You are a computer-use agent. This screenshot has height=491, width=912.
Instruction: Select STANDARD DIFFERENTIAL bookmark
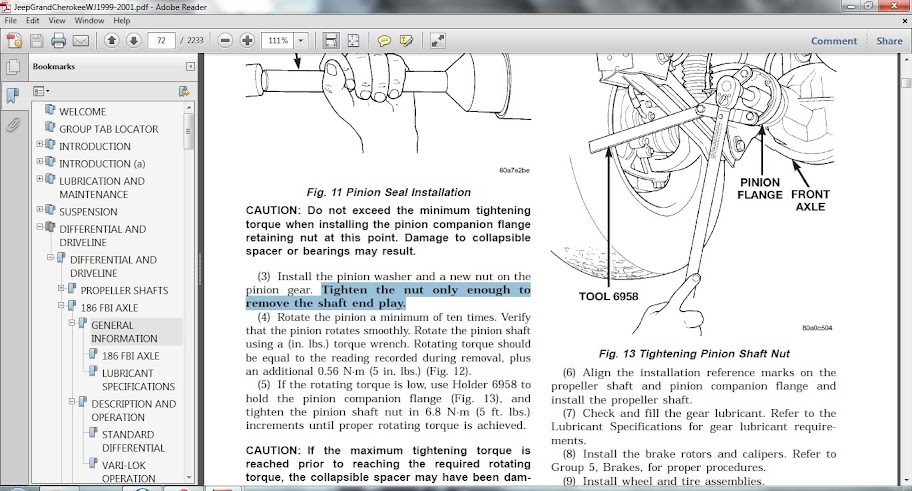[133, 441]
